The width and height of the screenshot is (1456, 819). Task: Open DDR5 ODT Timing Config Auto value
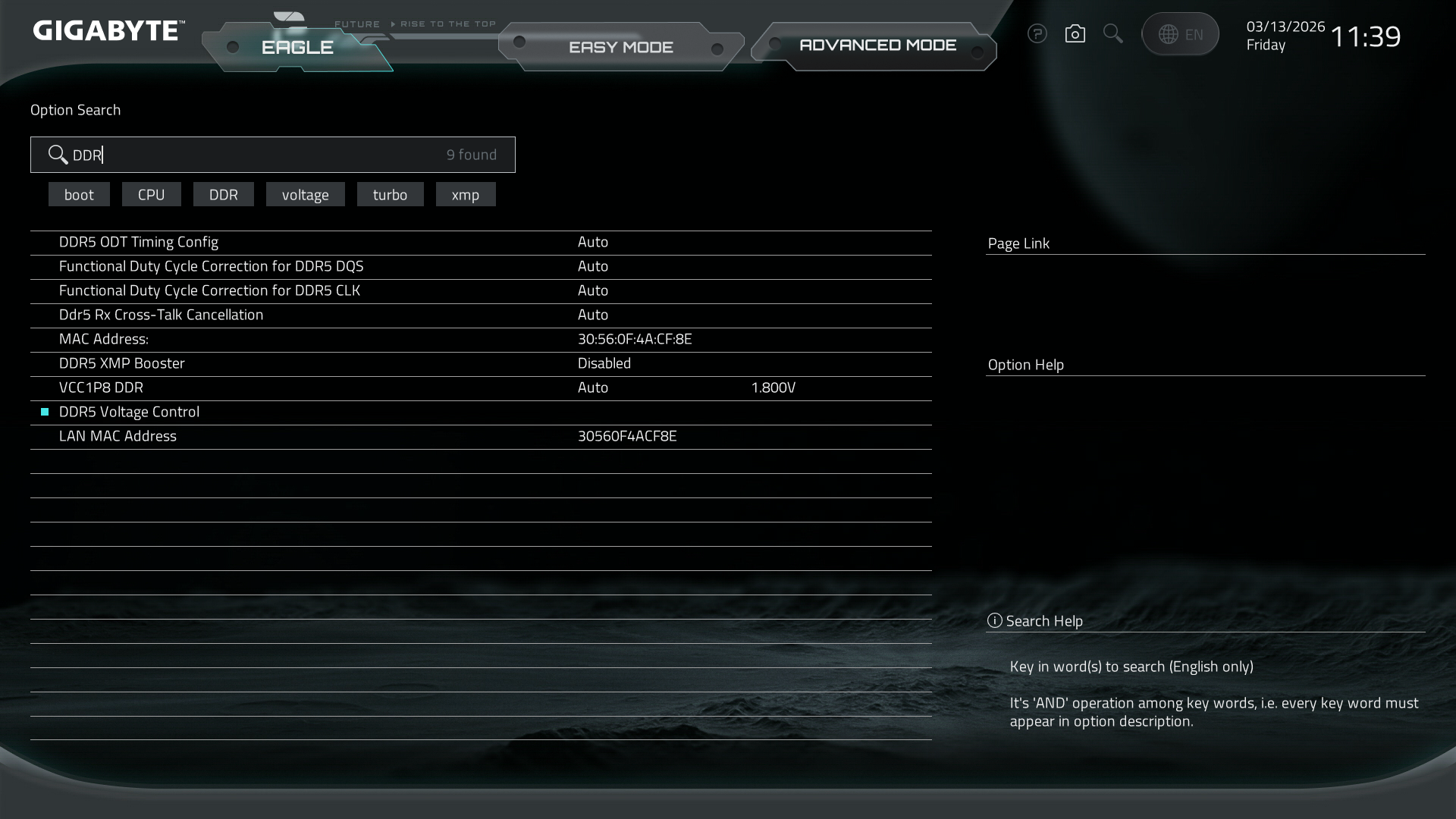[x=592, y=242]
